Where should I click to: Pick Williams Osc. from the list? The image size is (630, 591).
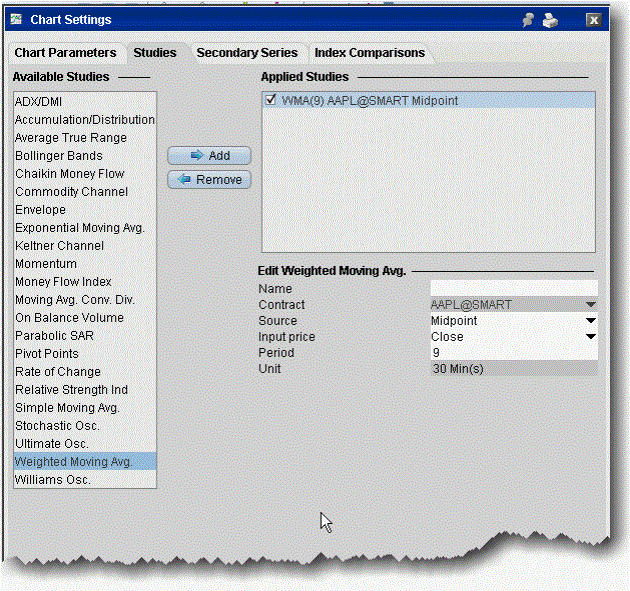point(52,480)
